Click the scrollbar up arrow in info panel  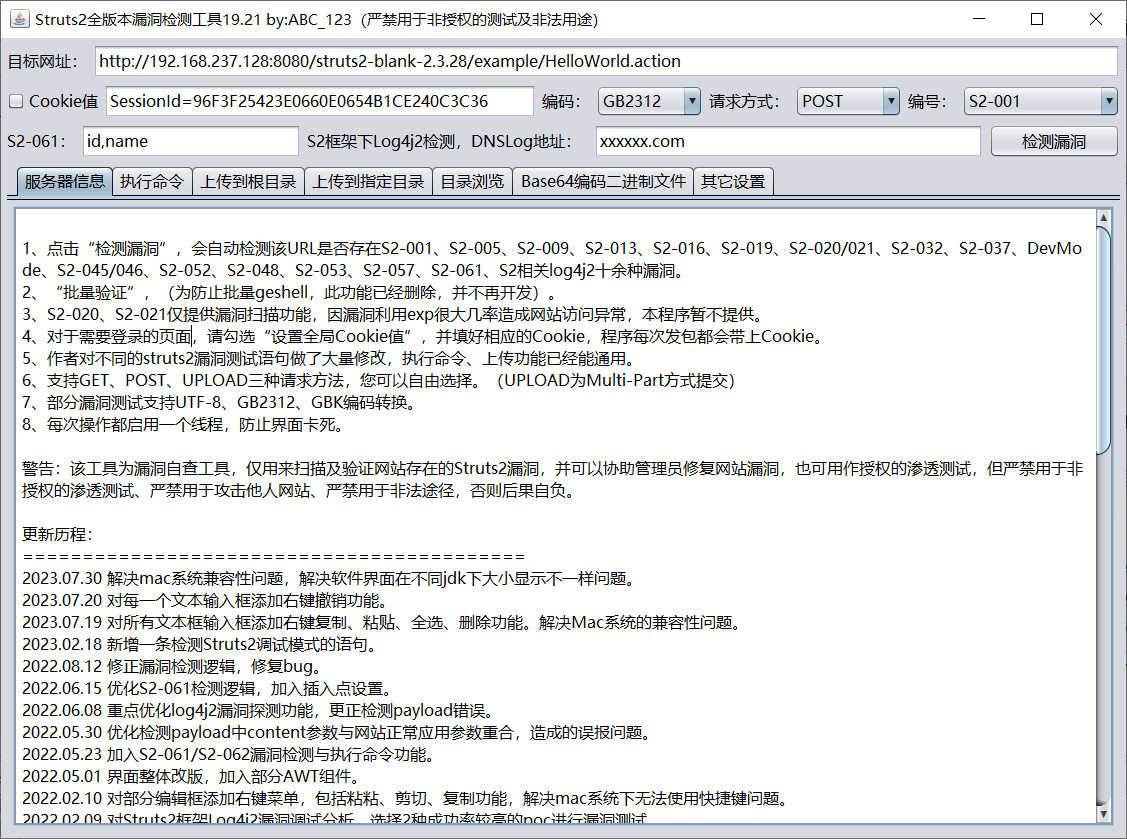pos(1103,217)
